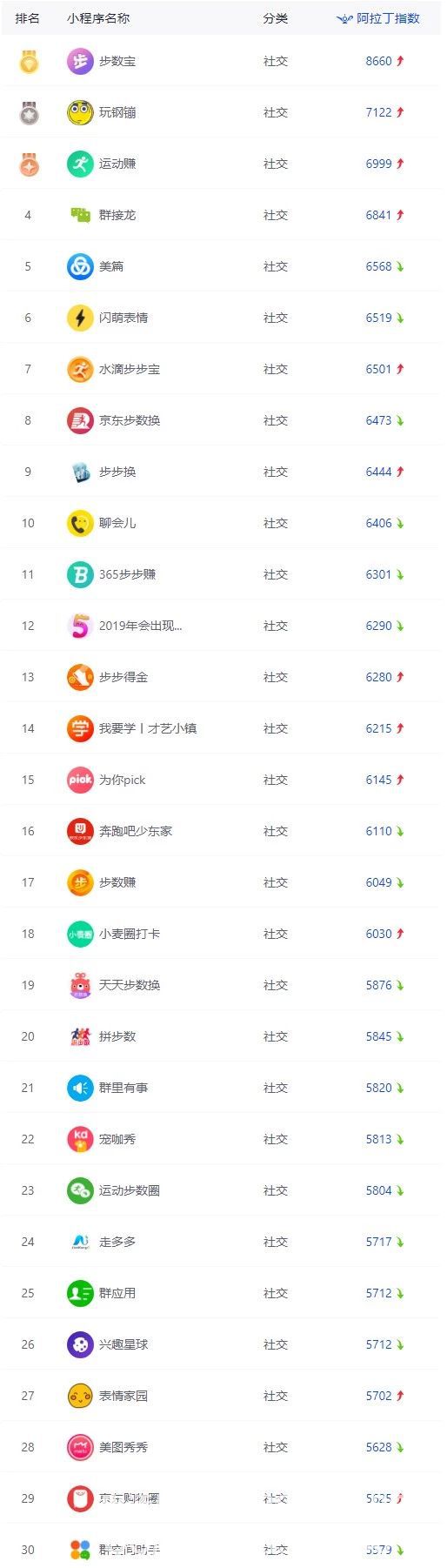Click the 小程序名称 column header
447x1568 pixels.
click(98, 18)
